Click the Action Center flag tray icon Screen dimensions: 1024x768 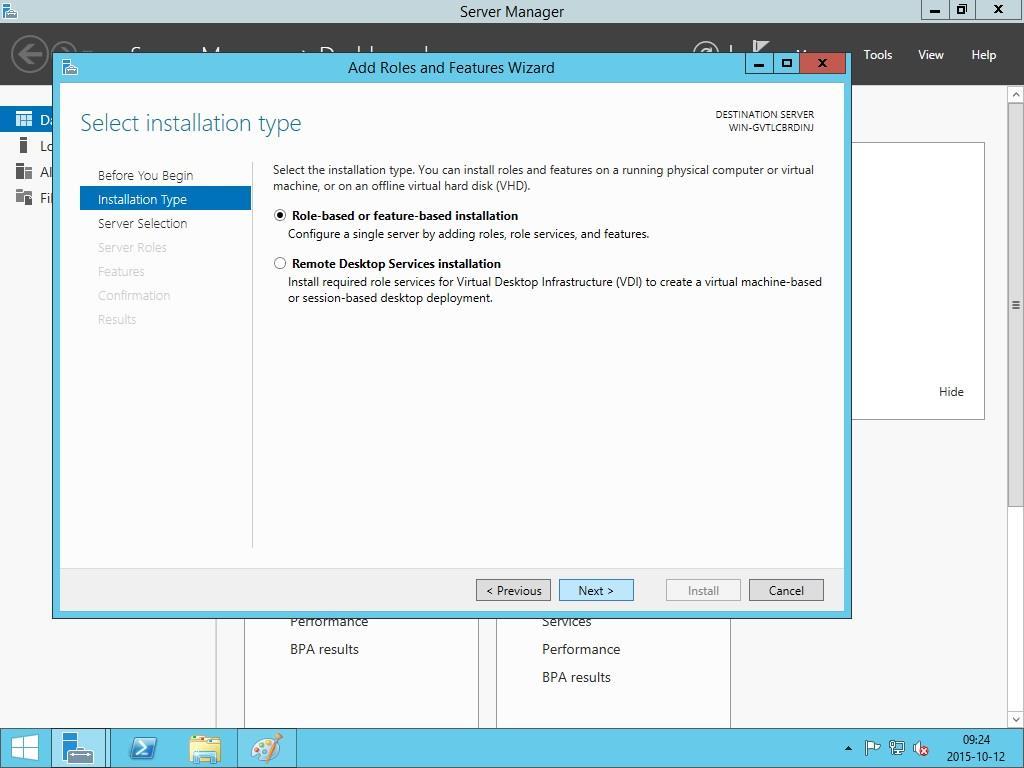(x=872, y=748)
